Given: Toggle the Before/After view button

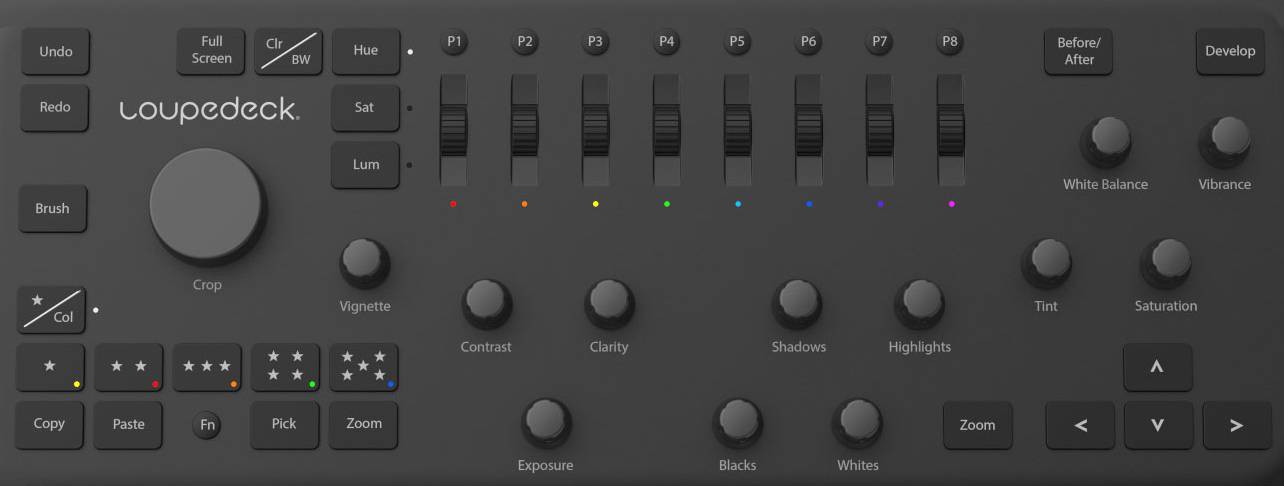Looking at the screenshot, I should [1078, 51].
